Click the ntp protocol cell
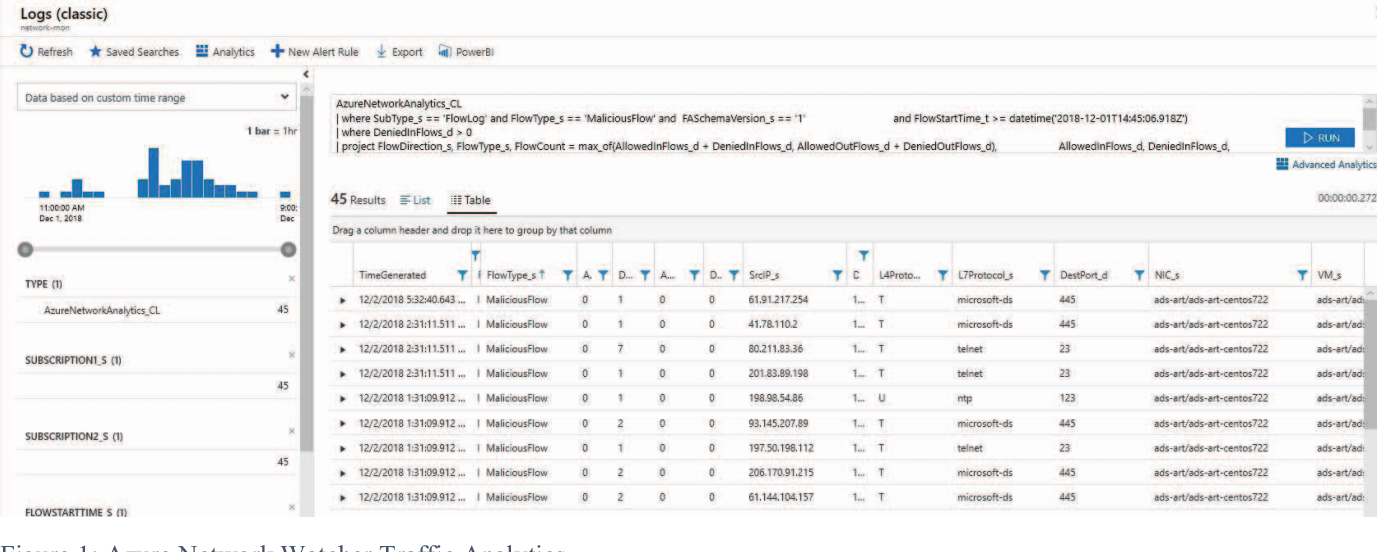 point(964,399)
